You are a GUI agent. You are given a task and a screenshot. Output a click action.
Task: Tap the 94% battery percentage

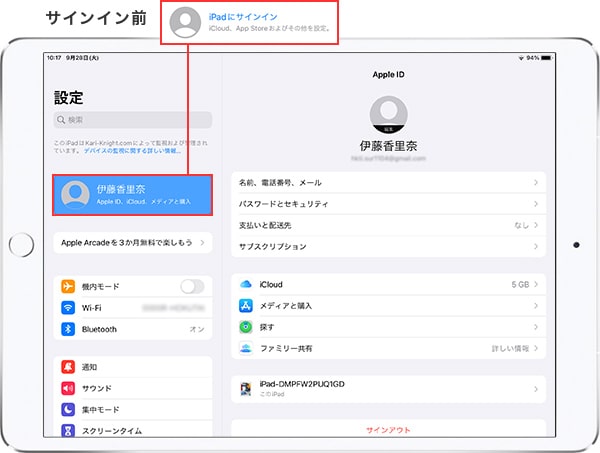tap(533, 58)
